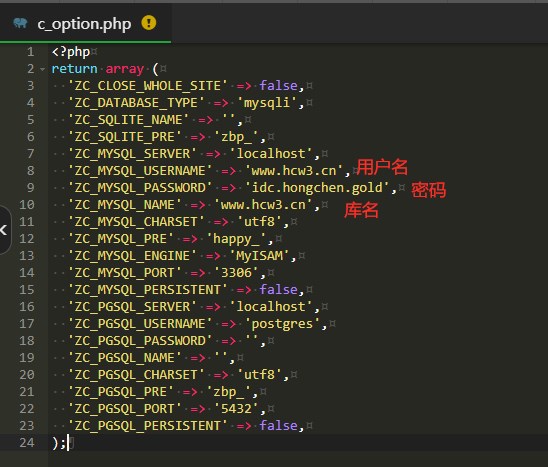
Task: Click the yellow warning icon on tab
Action: pos(149,23)
